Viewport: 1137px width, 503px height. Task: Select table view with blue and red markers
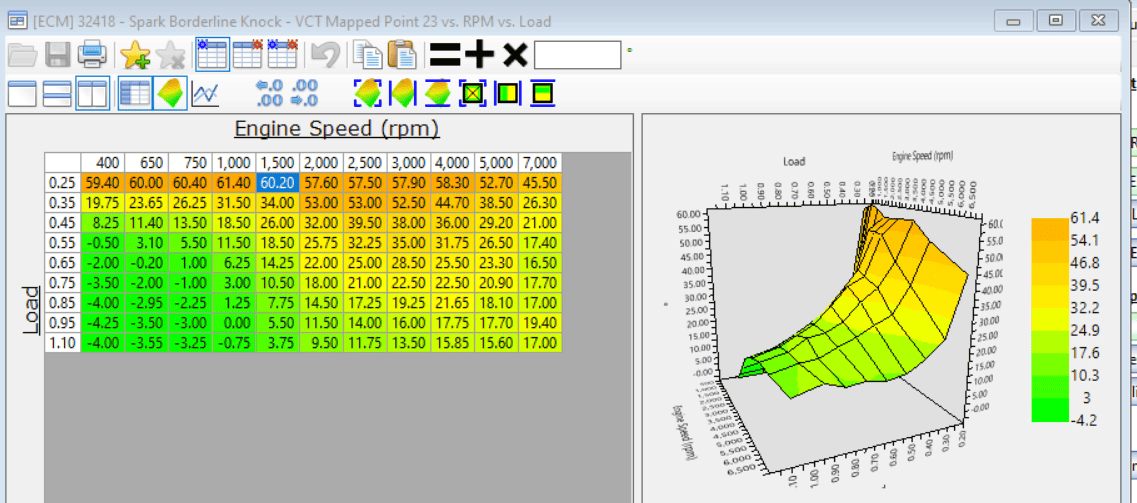pos(283,54)
